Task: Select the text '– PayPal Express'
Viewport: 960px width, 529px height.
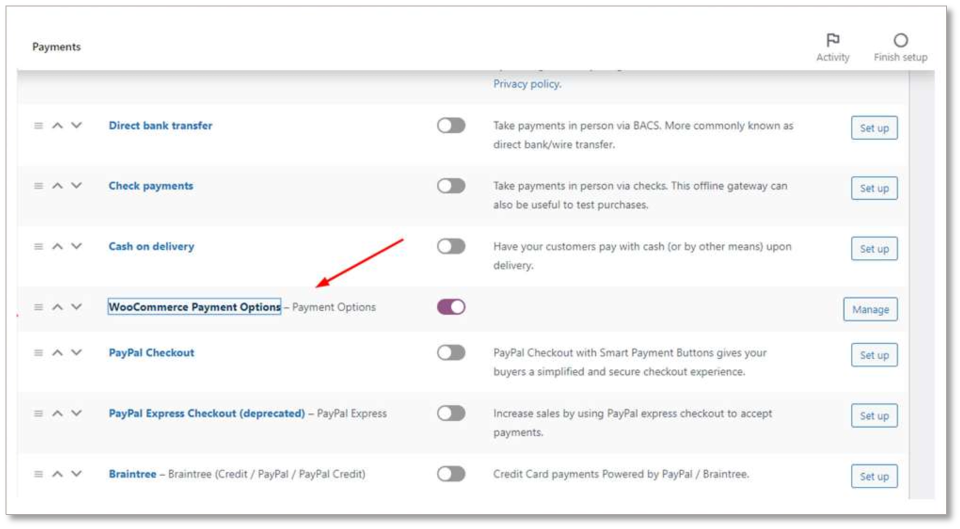Action: [348, 413]
